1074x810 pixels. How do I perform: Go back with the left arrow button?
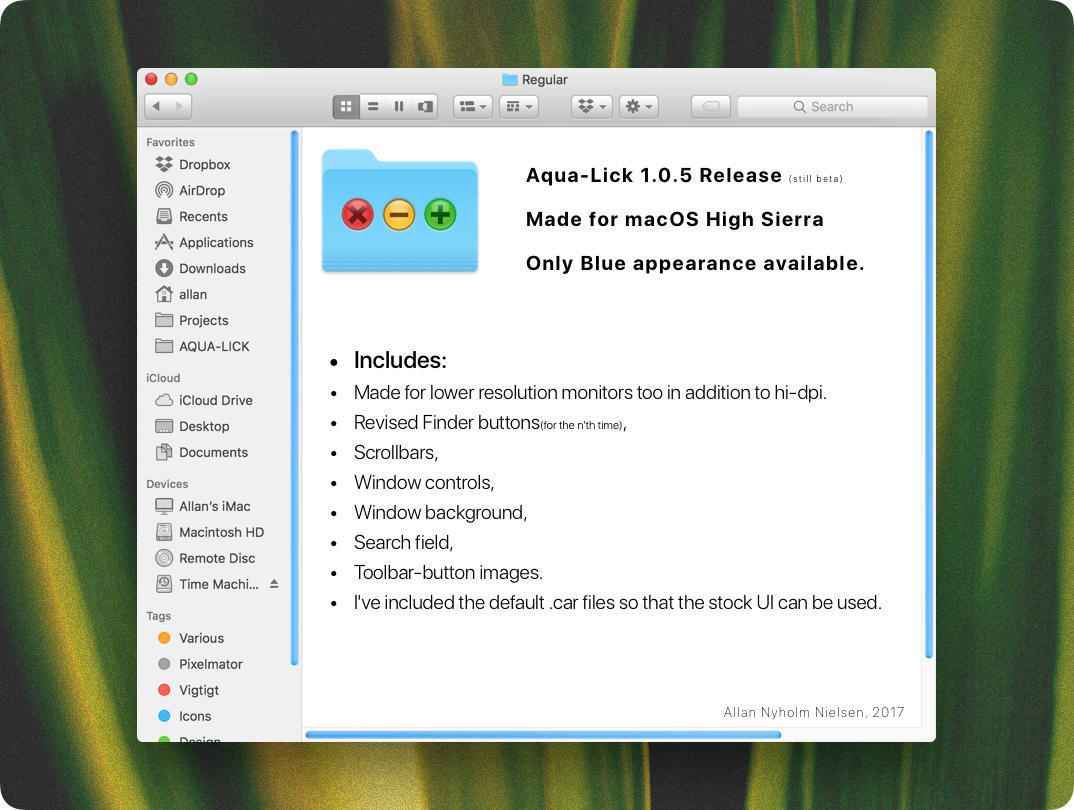pyautogui.click(x=157, y=106)
